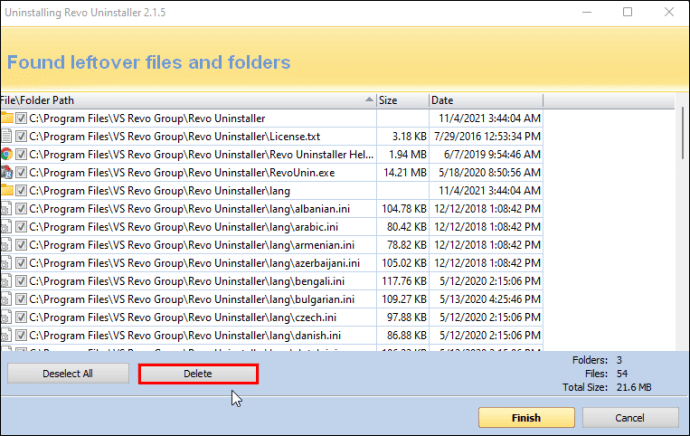Uncheck the arabic.ini checkbox
The height and width of the screenshot is (436, 690).
tap(21, 227)
